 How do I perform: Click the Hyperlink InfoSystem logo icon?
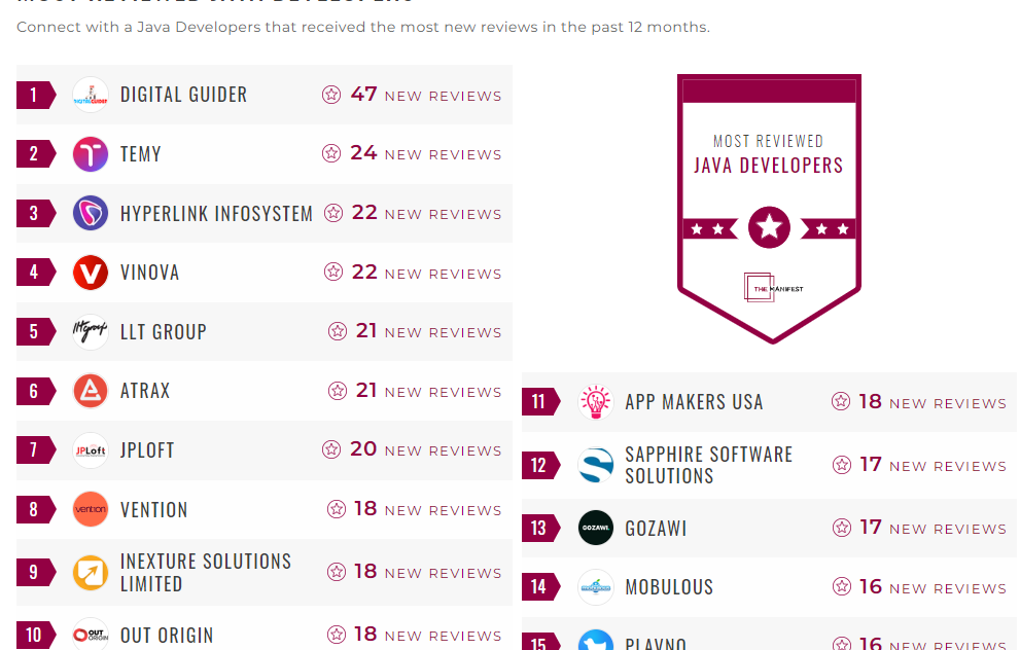click(x=90, y=213)
